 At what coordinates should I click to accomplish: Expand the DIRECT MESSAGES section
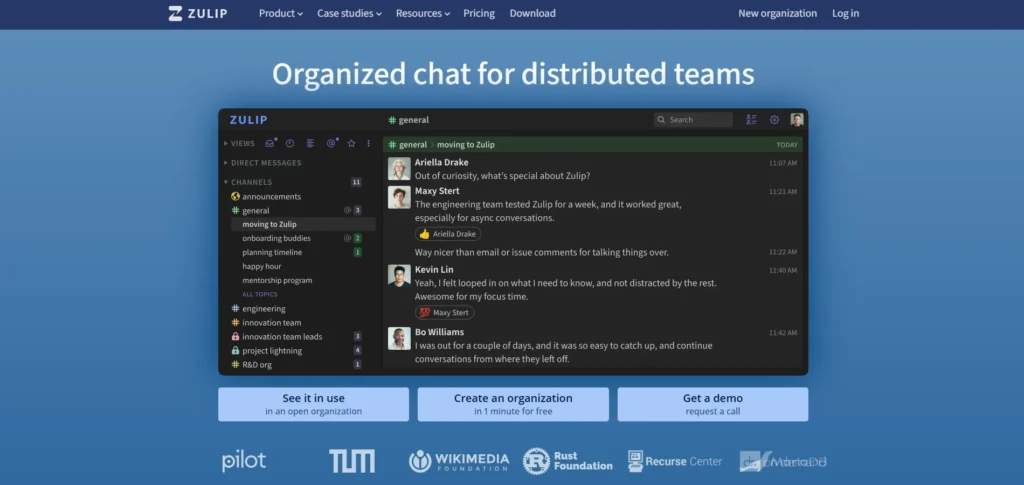point(263,163)
